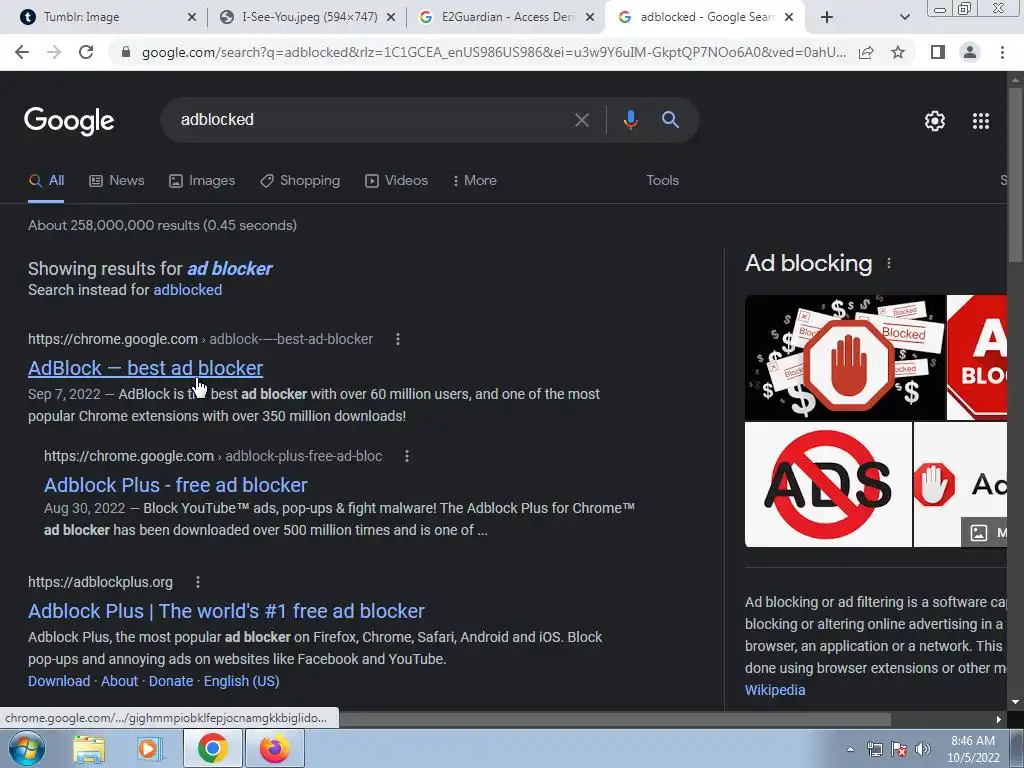This screenshot has width=1024, height=768.
Task: Click the browser back arrow
Action: point(22,52)
